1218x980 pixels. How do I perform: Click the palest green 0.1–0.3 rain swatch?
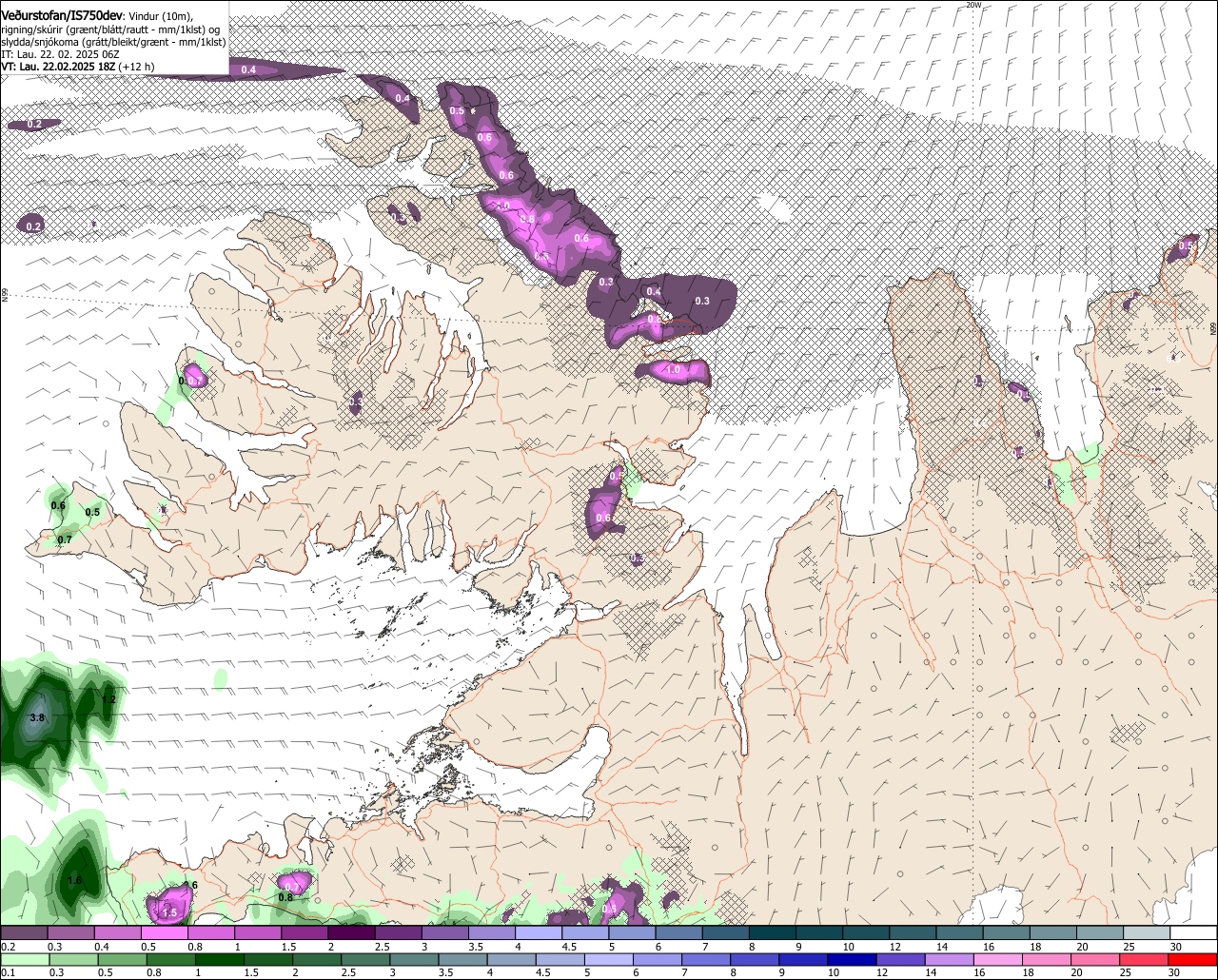click(23, 960)
